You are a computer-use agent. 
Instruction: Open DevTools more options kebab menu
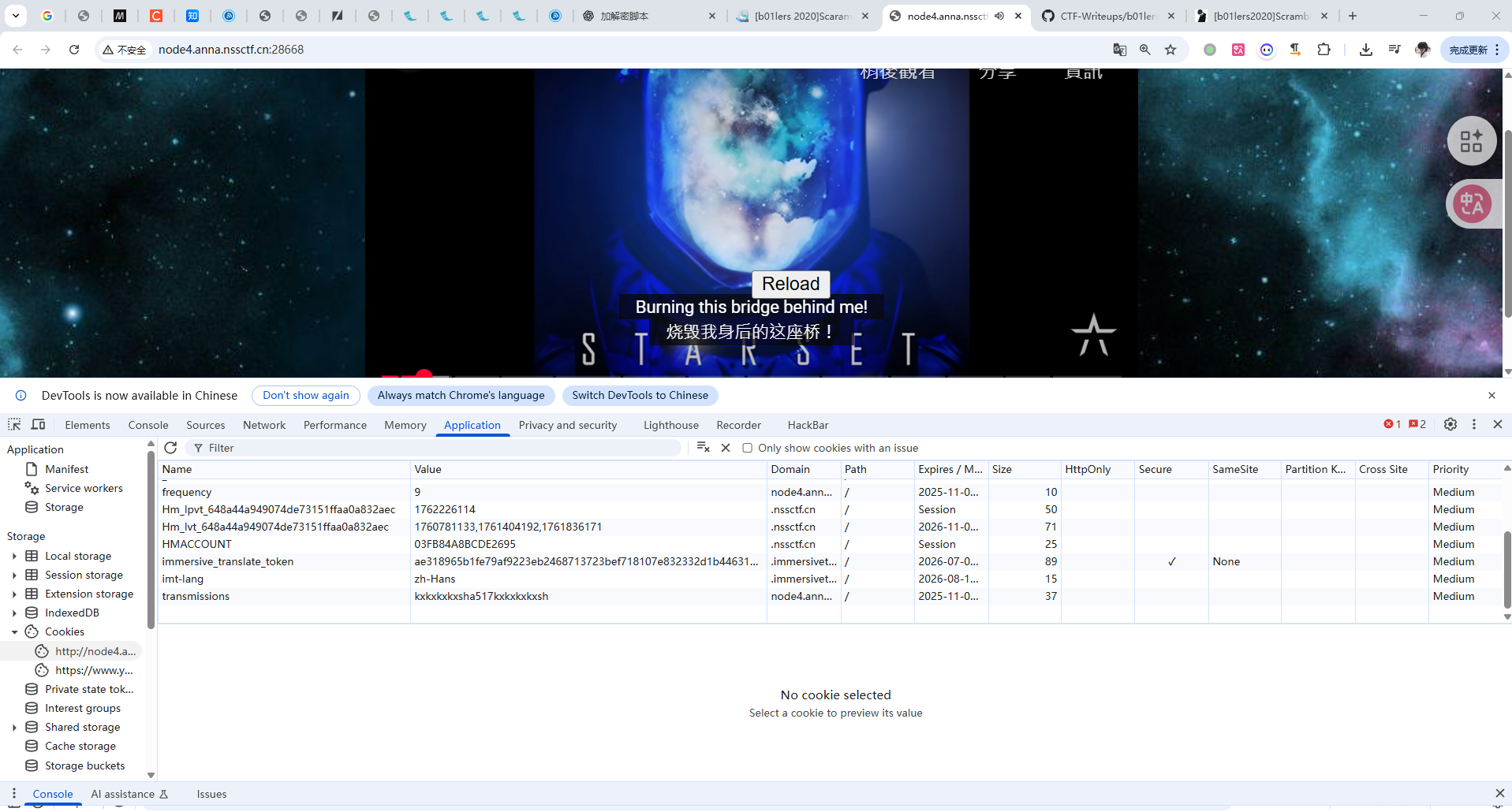1474,424
